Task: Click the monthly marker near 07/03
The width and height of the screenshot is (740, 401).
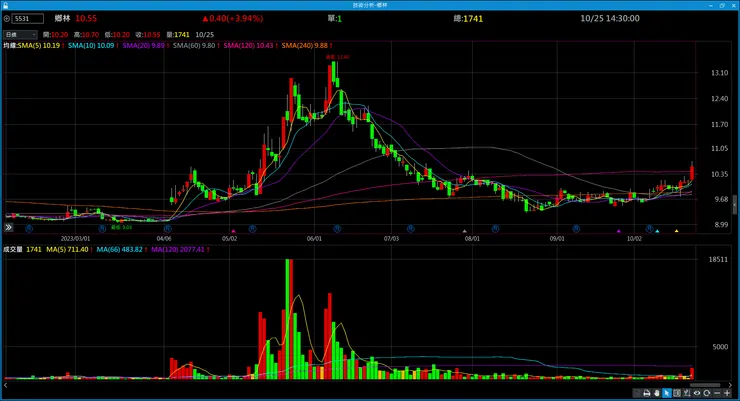Action: pos(411,228)
